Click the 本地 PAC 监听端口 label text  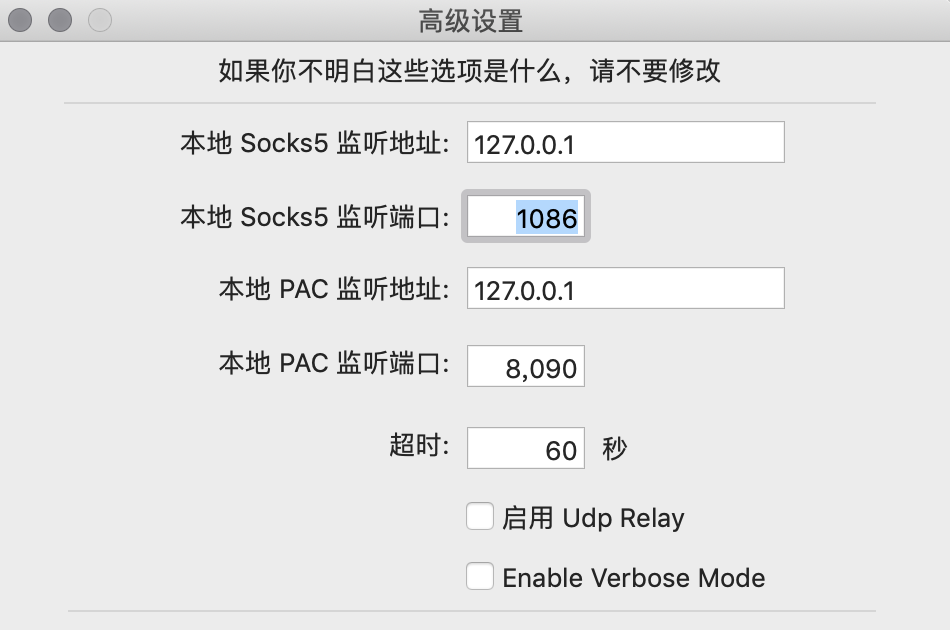tap(334, 363)
